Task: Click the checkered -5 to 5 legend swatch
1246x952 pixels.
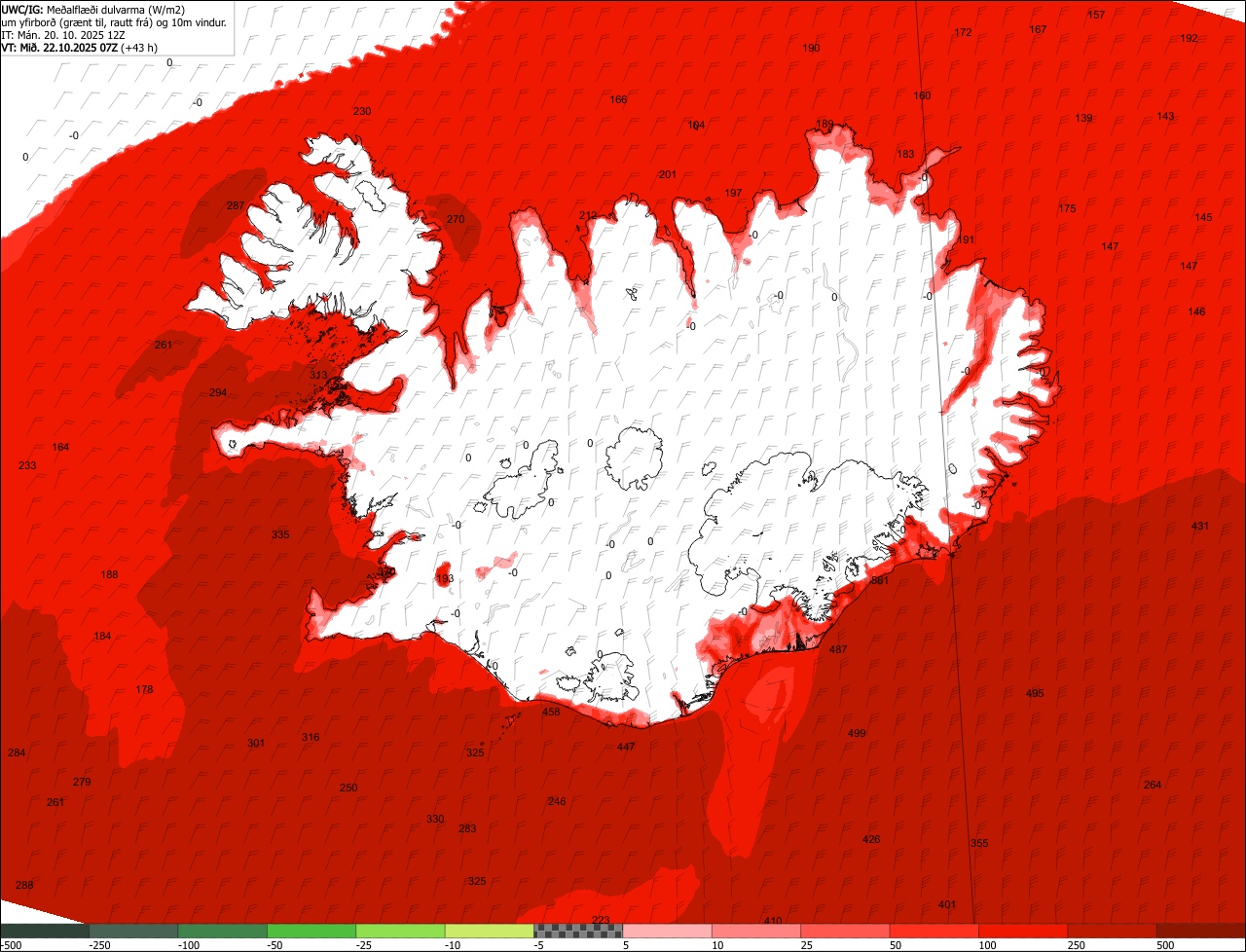Action: (x=578, y=931)
